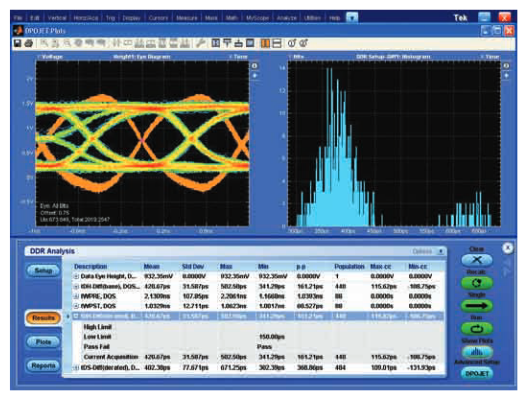This screenshot has width=528, height=397.
Task: Click the Min-cc column header
Action: [x=418, y=266]
